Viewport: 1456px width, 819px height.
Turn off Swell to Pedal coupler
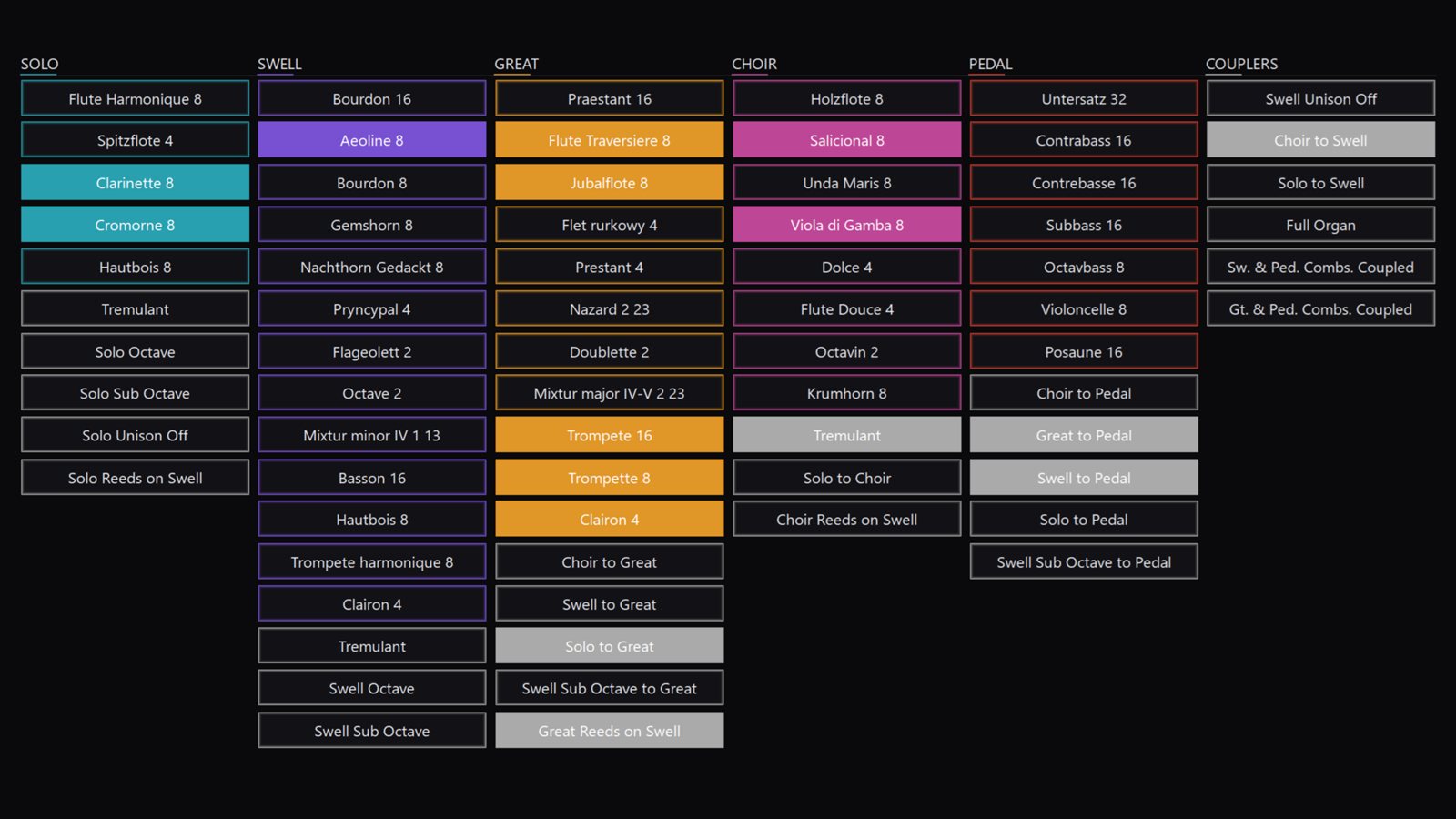1084,478
